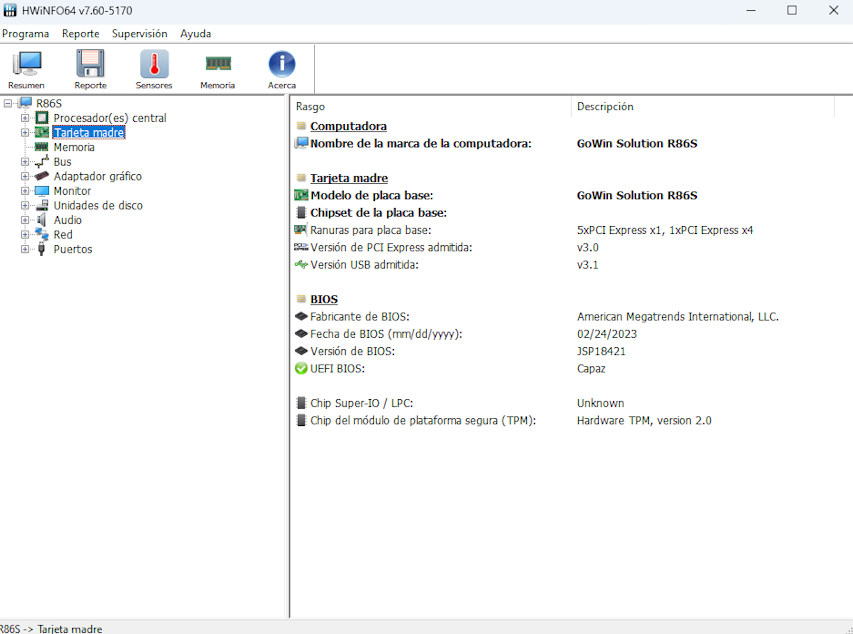The height and width of the screenshot is (634, 853).
Task: Click the Puertos plug icon in tree
Action: (42, 249)
